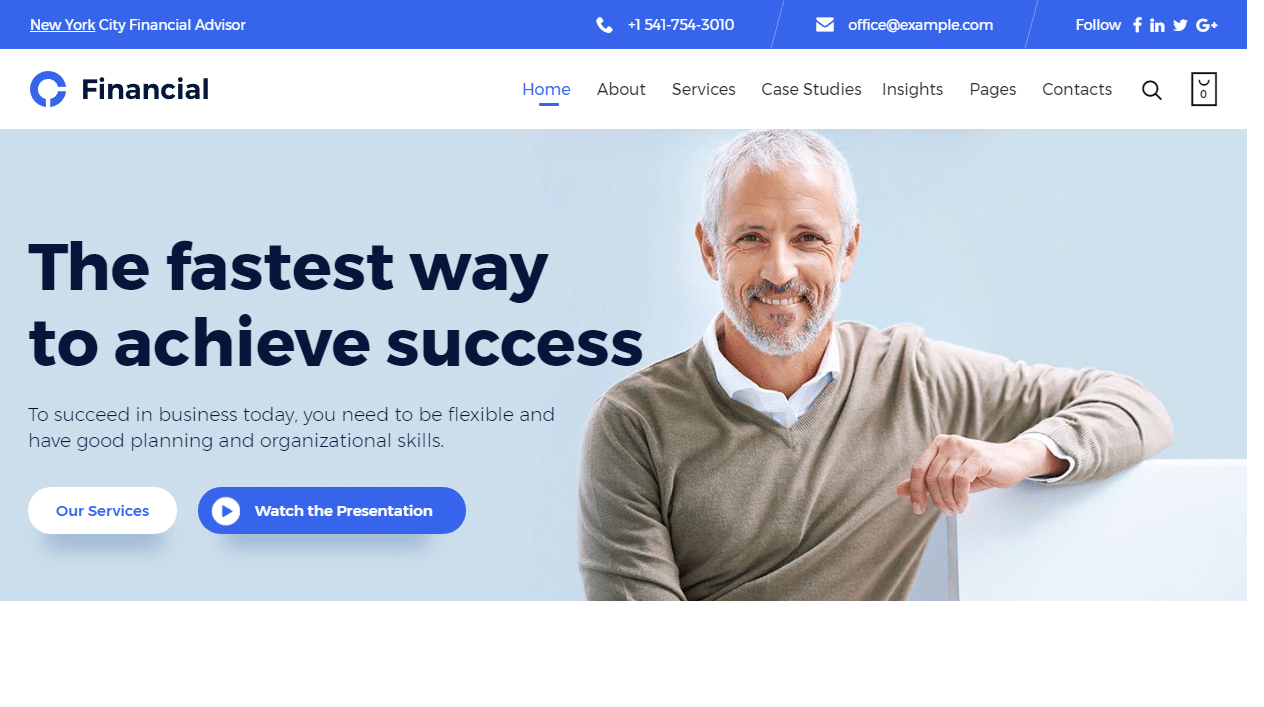Select the Insights menu item
The width and height of the screenshot is (1264, 707).
coord(913,89)
